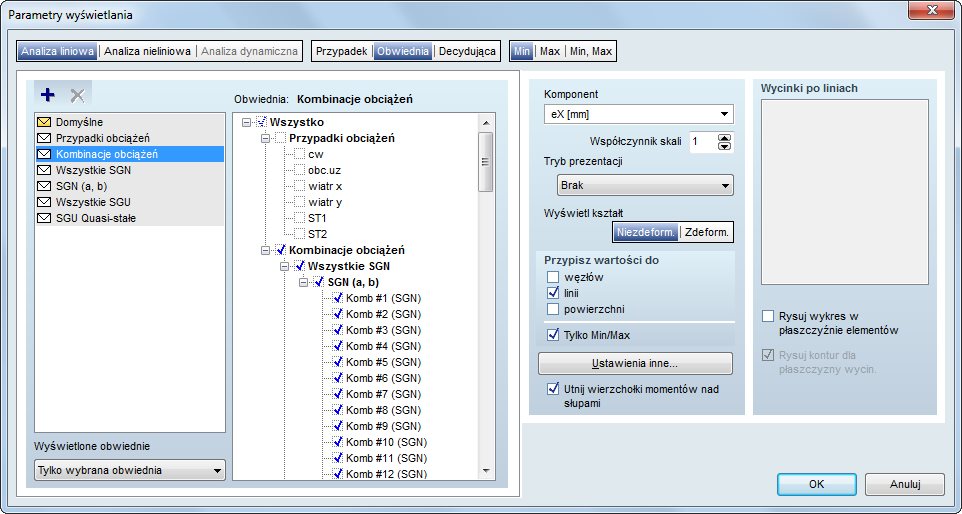Increase Współczynnik skali with up arrow
This screenshot has width=962, height=514.
click(x=725, y=137)
